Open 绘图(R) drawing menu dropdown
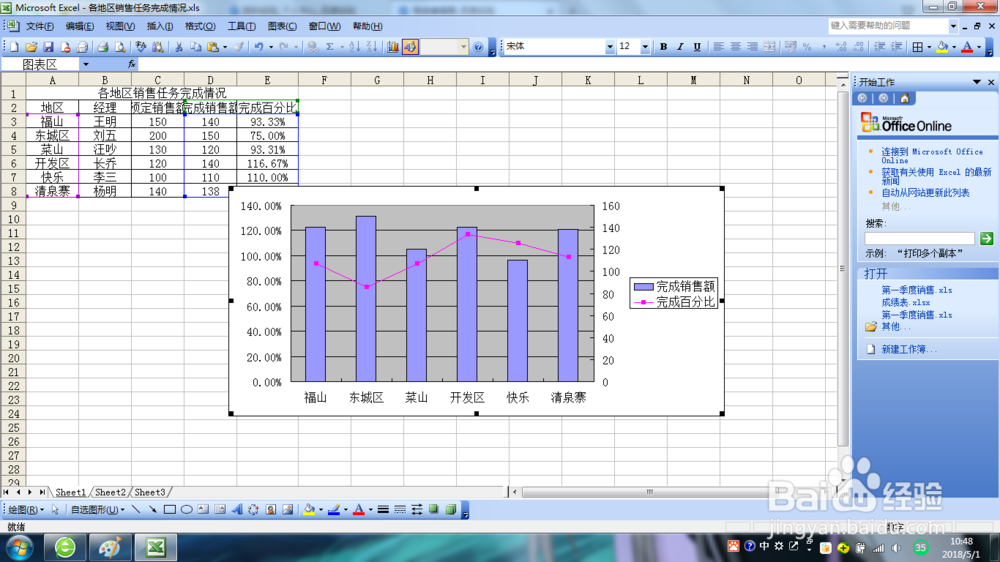 pos(26,510)
